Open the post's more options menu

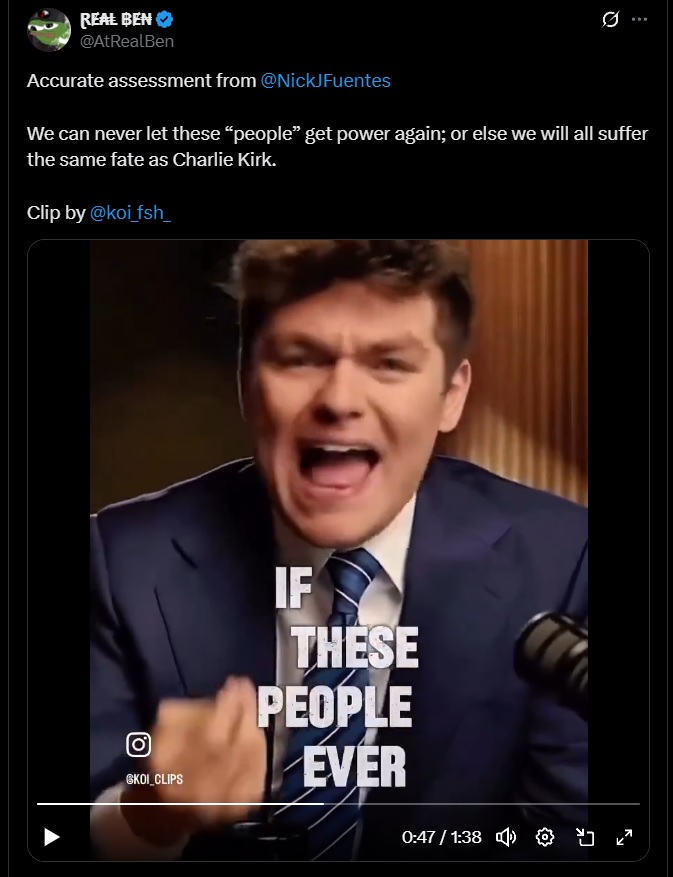coord(639,20)
